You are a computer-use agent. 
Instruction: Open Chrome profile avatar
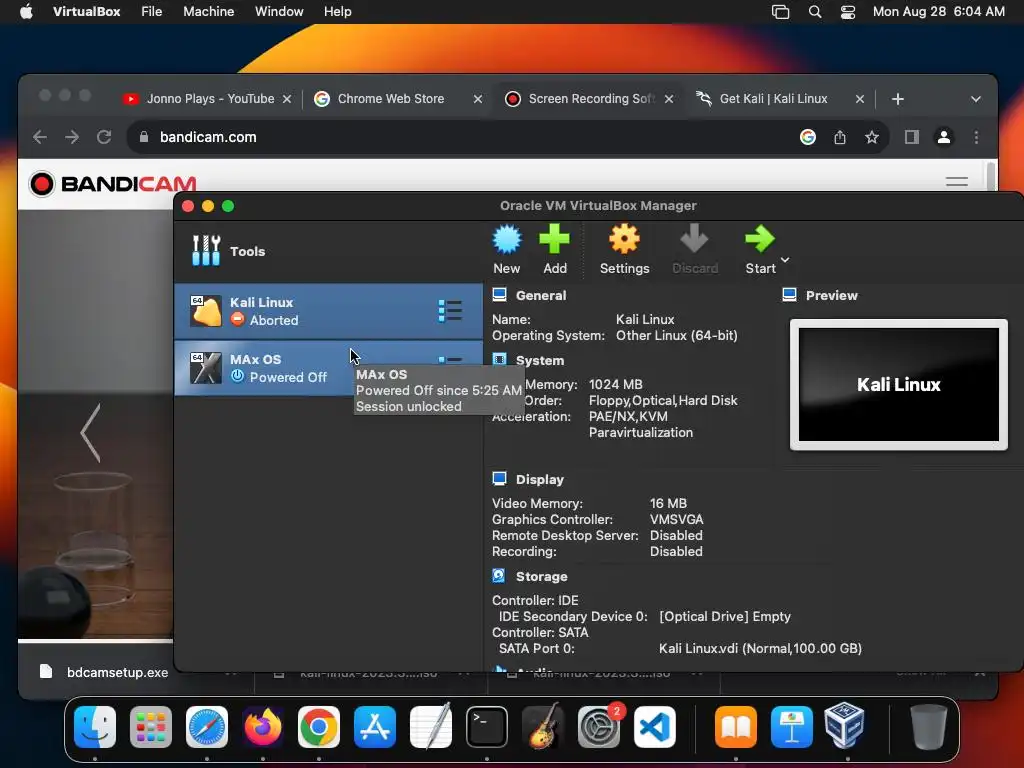tap(944, 137)
